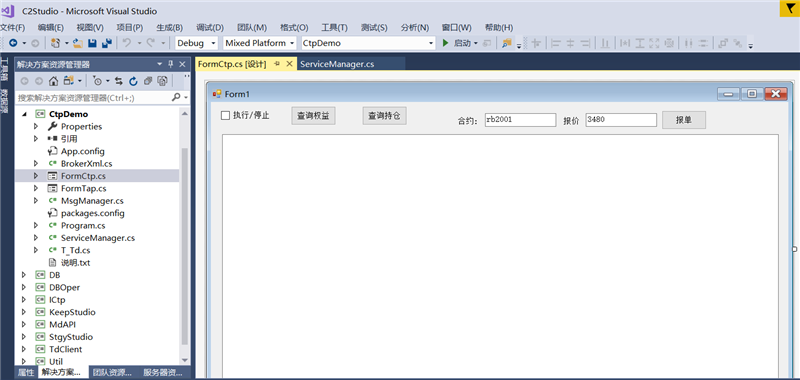Click the align centers layout icon
Screen dimensions: 800x380
[571, 43]
